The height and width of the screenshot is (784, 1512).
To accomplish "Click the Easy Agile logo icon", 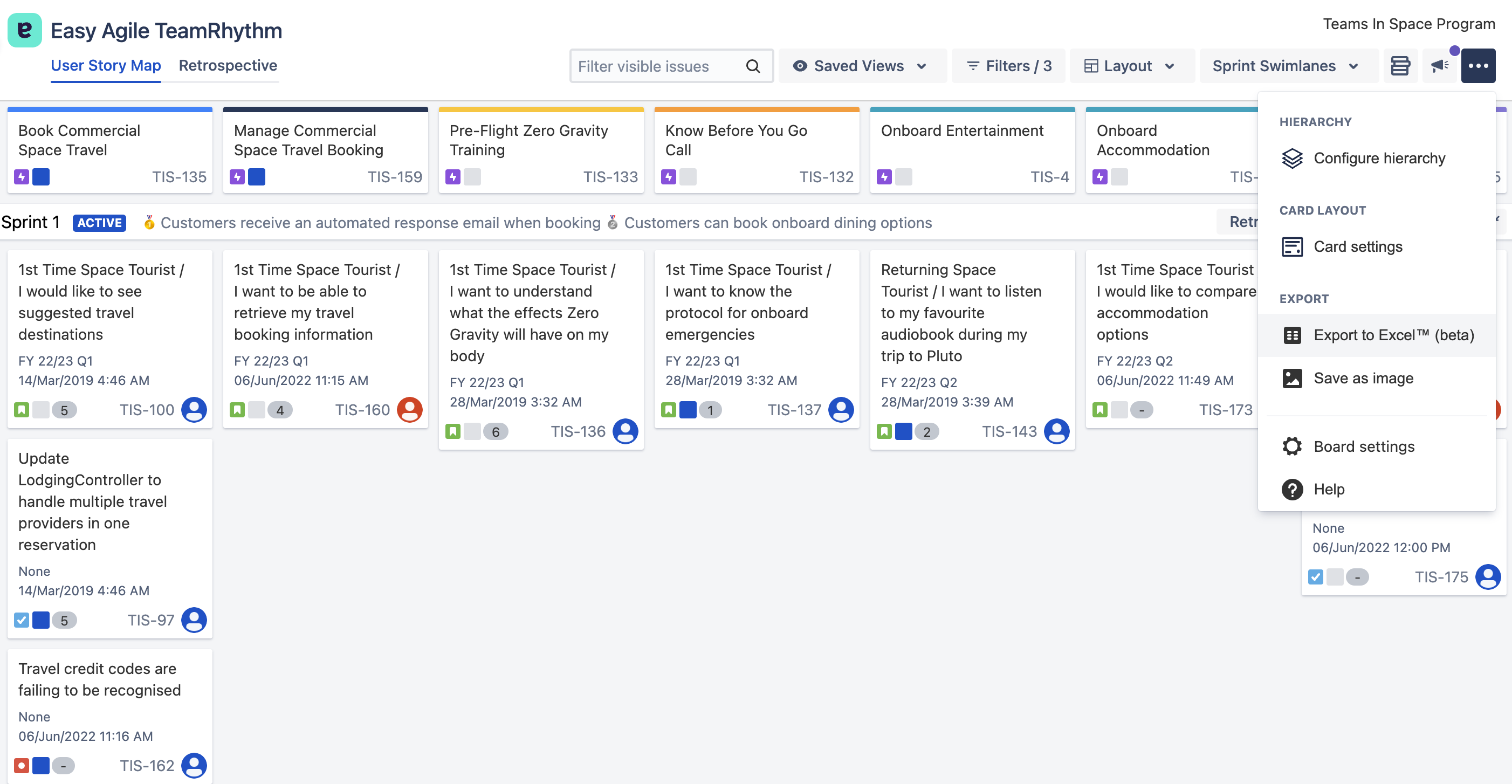I will click(25, 30).
